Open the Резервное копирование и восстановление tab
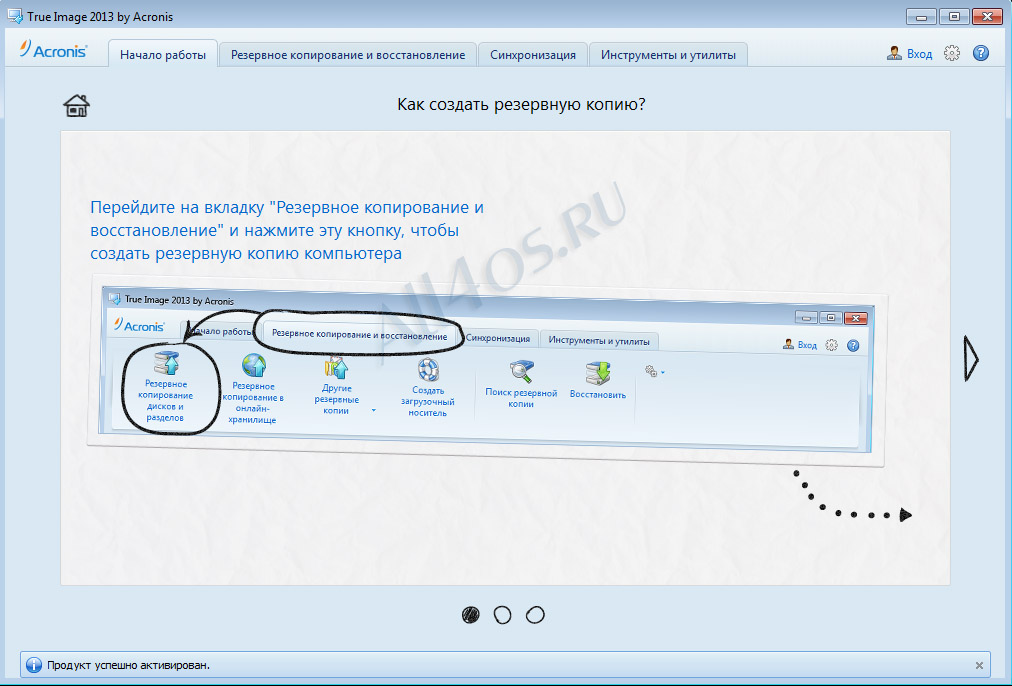The width and height of the screenshot is (1012, 686). 348,55
